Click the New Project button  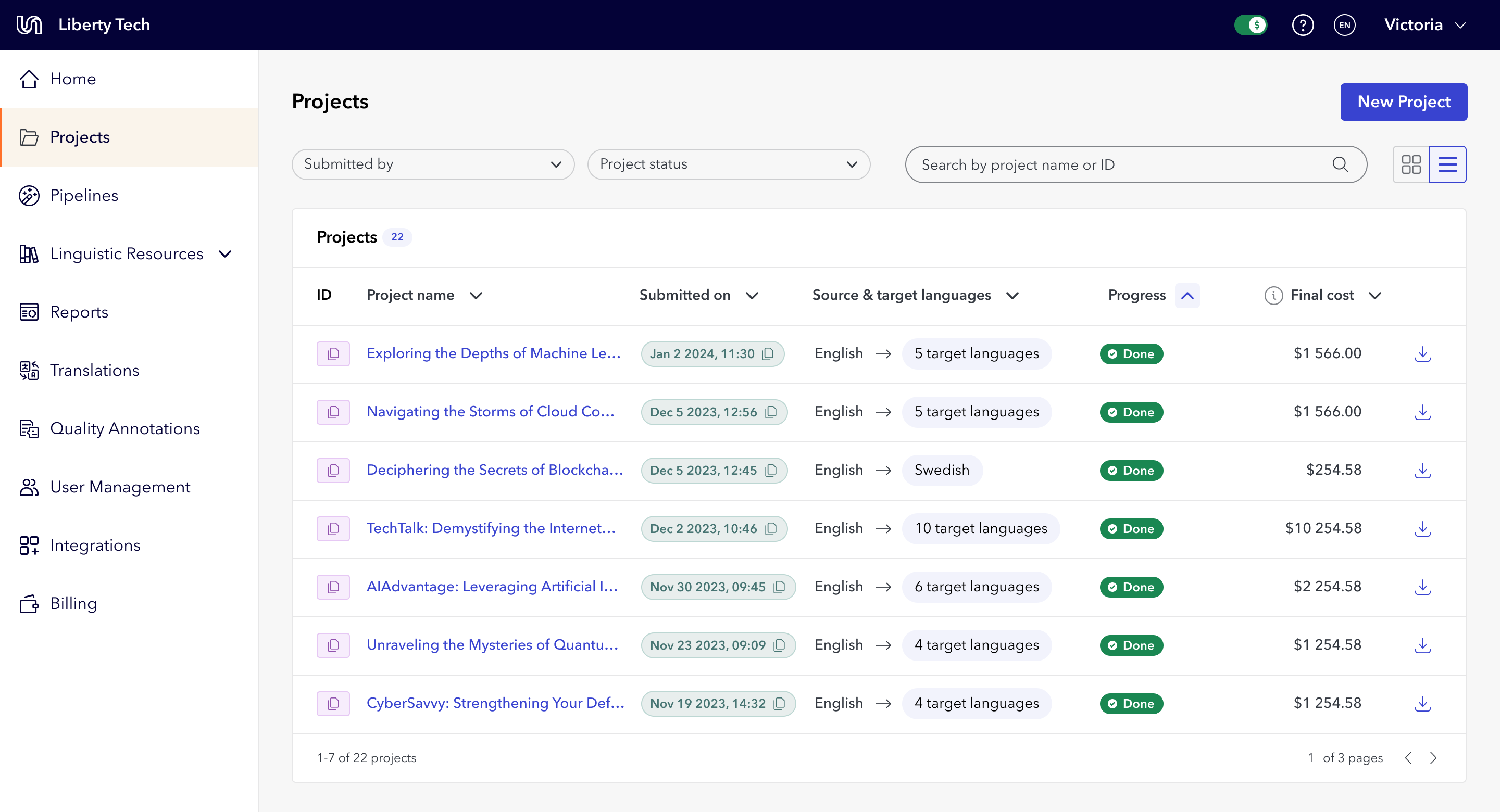(x=1403, y=102)
